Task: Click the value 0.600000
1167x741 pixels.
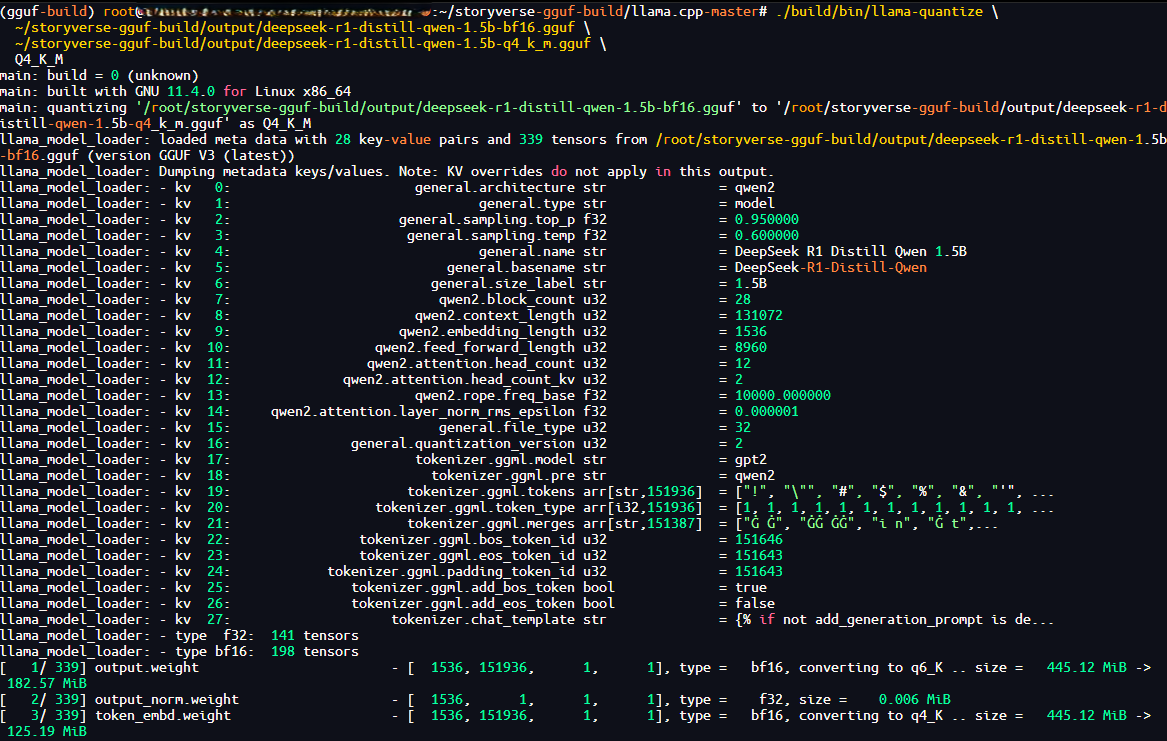Action: point(767,235)
